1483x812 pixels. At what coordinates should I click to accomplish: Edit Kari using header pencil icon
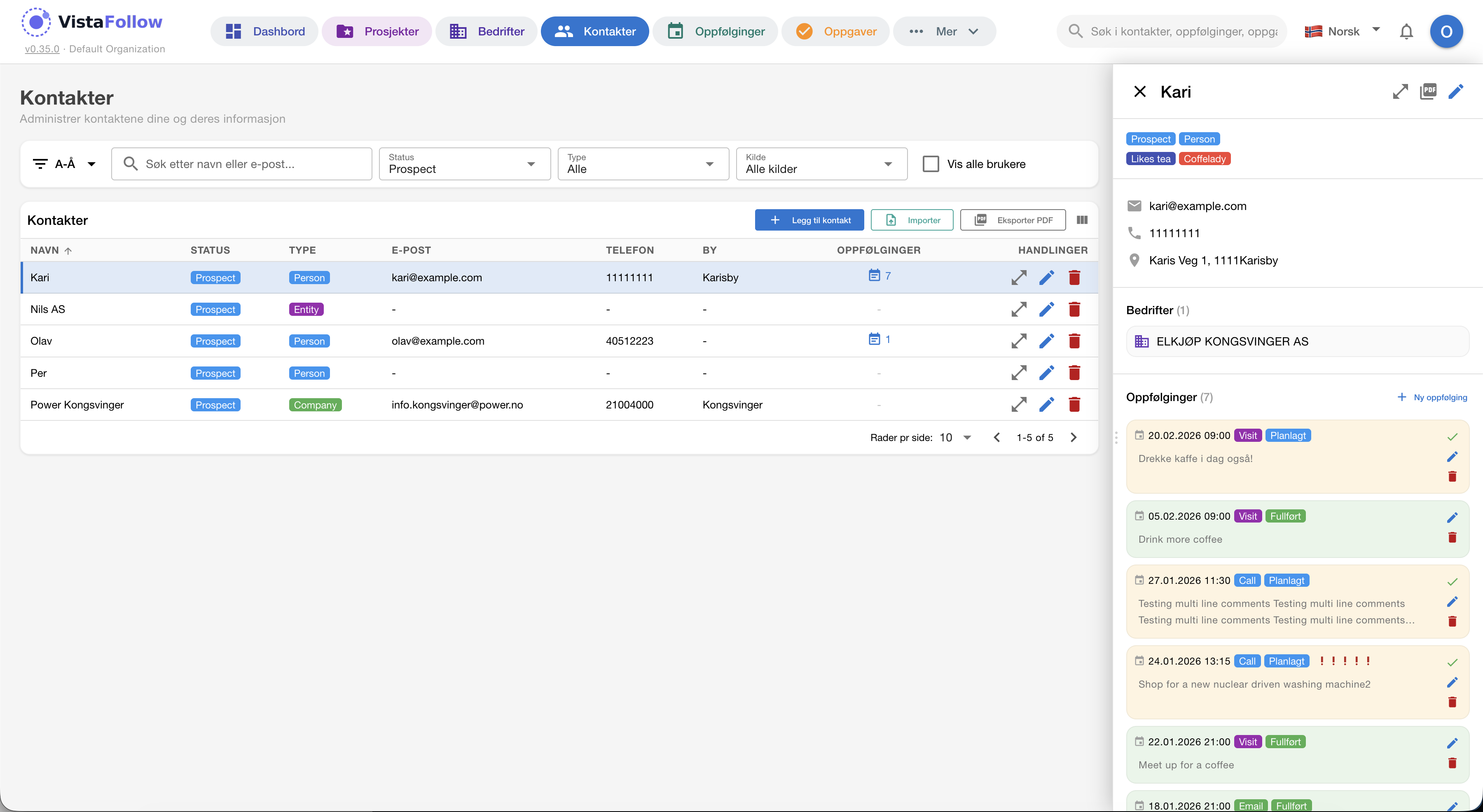[x=1455, y=91]
